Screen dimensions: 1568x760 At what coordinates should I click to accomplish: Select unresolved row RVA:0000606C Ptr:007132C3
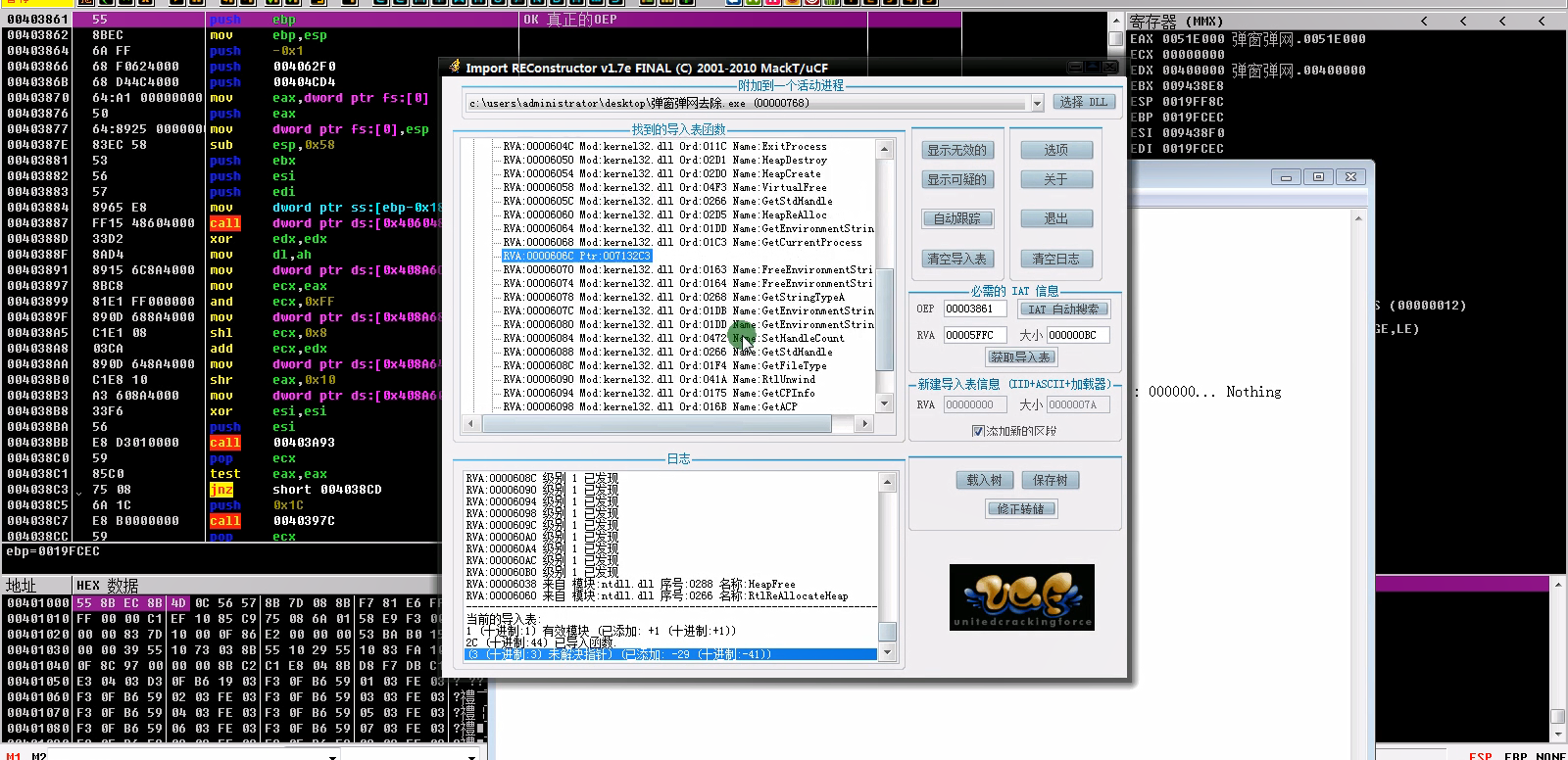click(x=576, y=256)
